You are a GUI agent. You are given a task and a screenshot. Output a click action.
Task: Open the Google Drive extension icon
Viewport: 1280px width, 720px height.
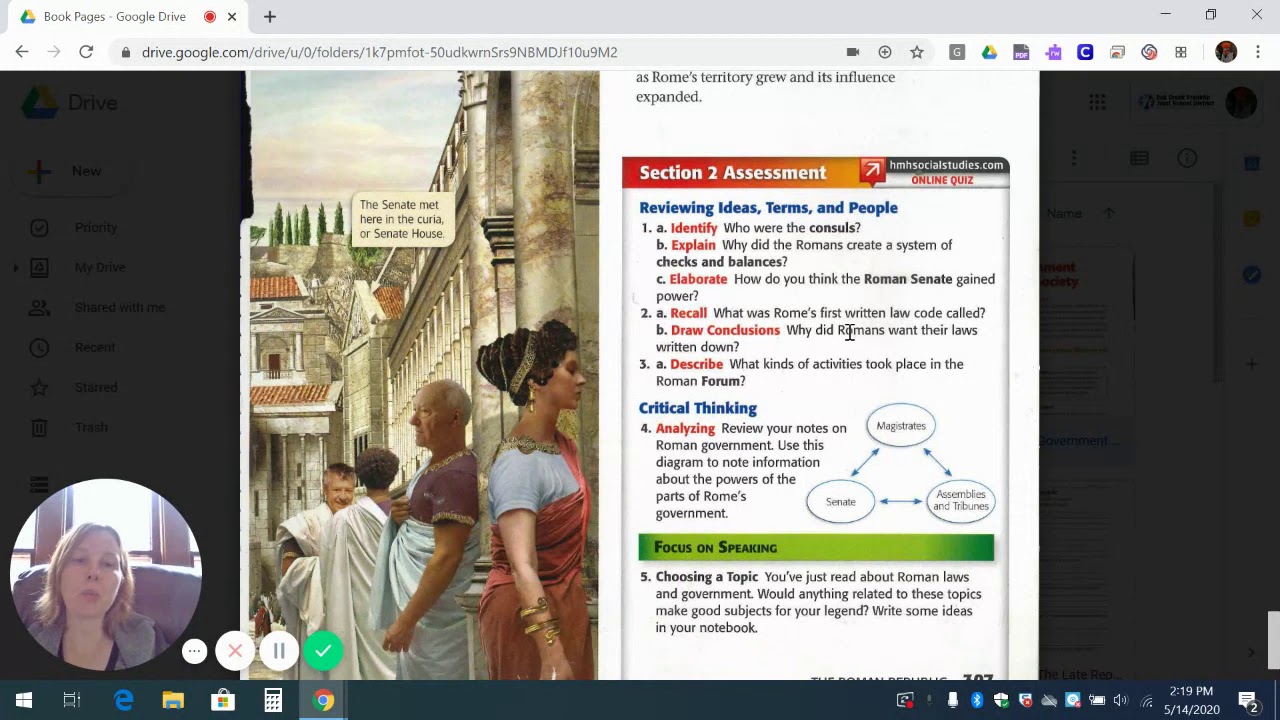coord(989,52)
